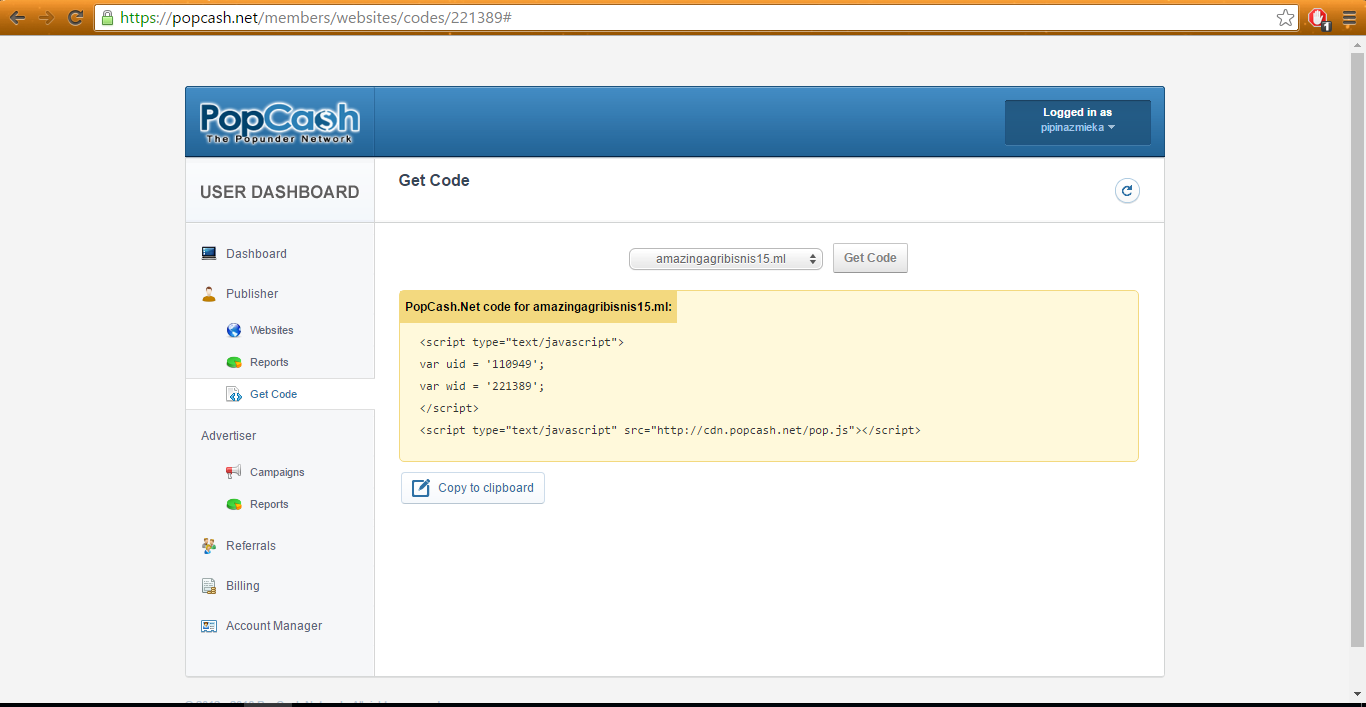Screen dimensions: 1366x707
Task: Click the PopCash logo
Action: click(280, 122)
